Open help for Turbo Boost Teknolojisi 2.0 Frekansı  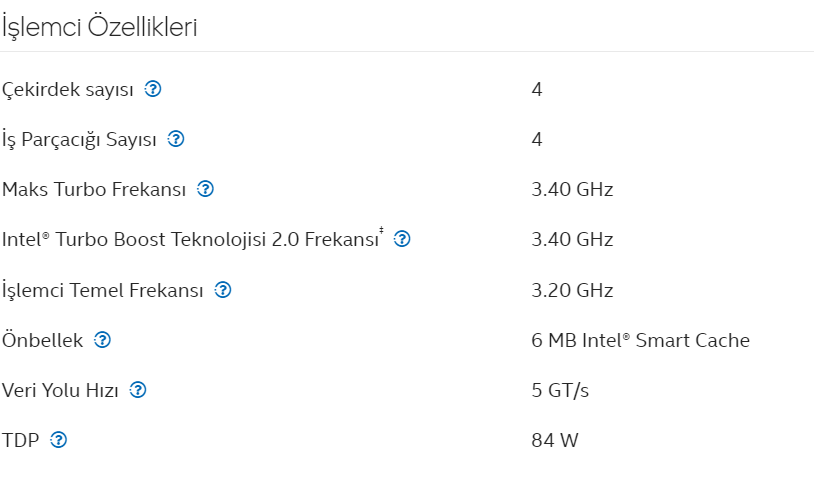pyautogui.click(x=402, y=239)
